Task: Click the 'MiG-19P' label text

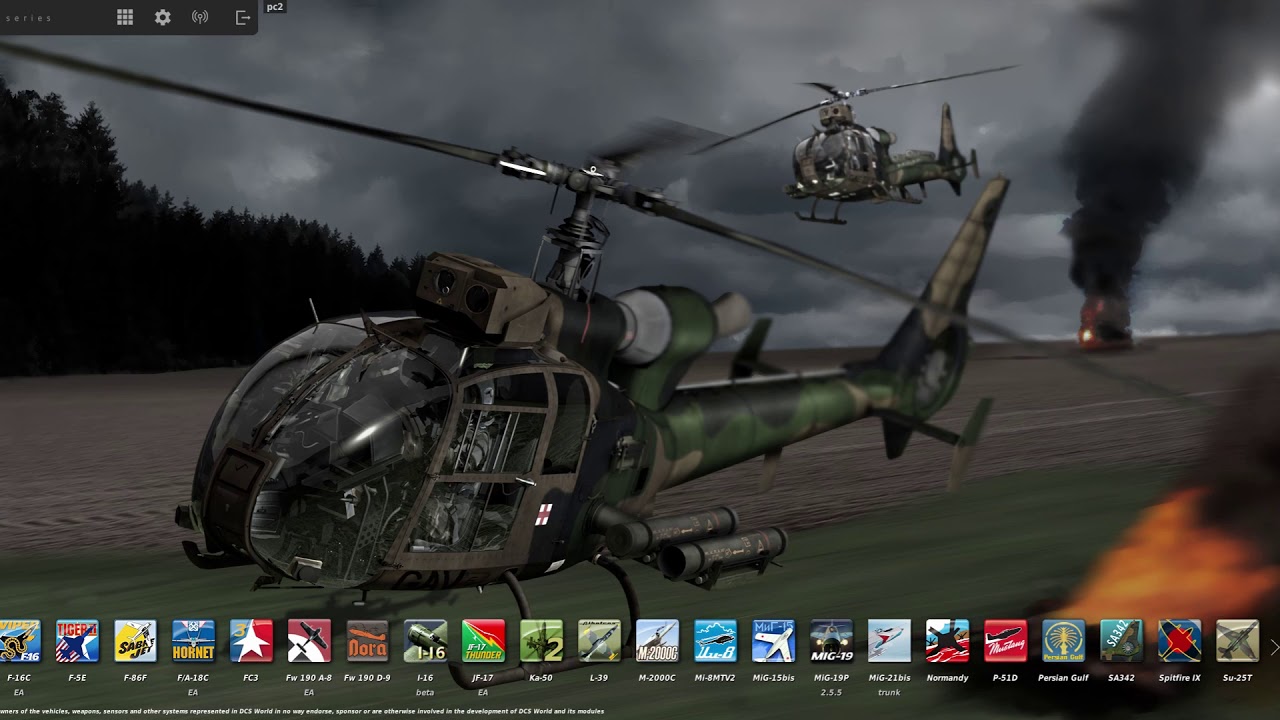Action: click(x=831, y=678)
